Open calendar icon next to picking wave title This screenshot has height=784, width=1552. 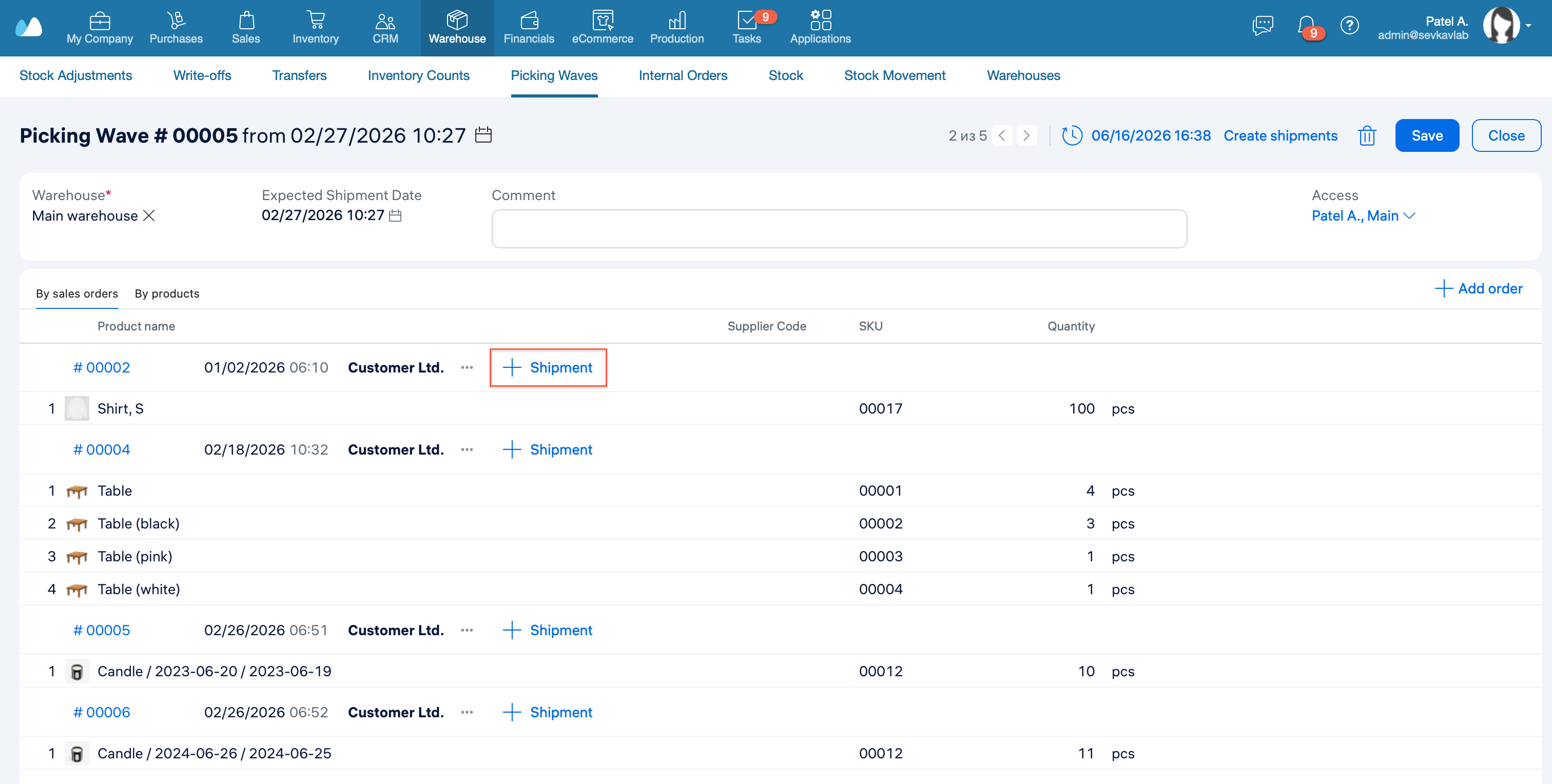[483, 135]
